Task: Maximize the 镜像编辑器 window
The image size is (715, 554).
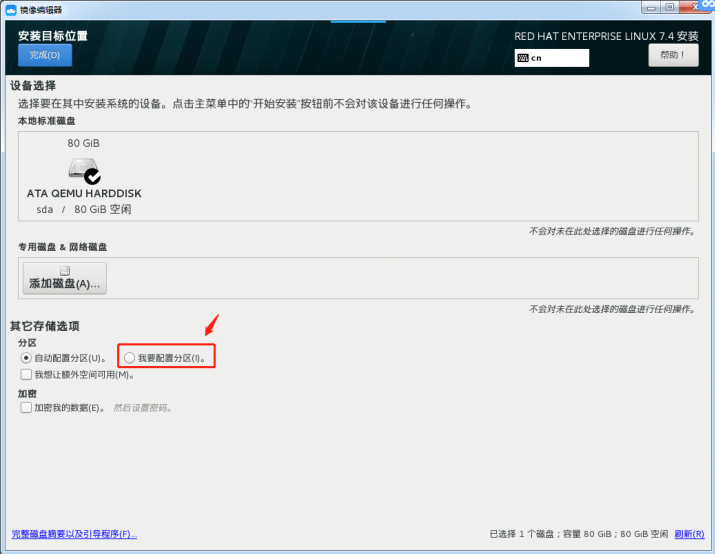Action: pyautogui.click(x=668, y=9)
